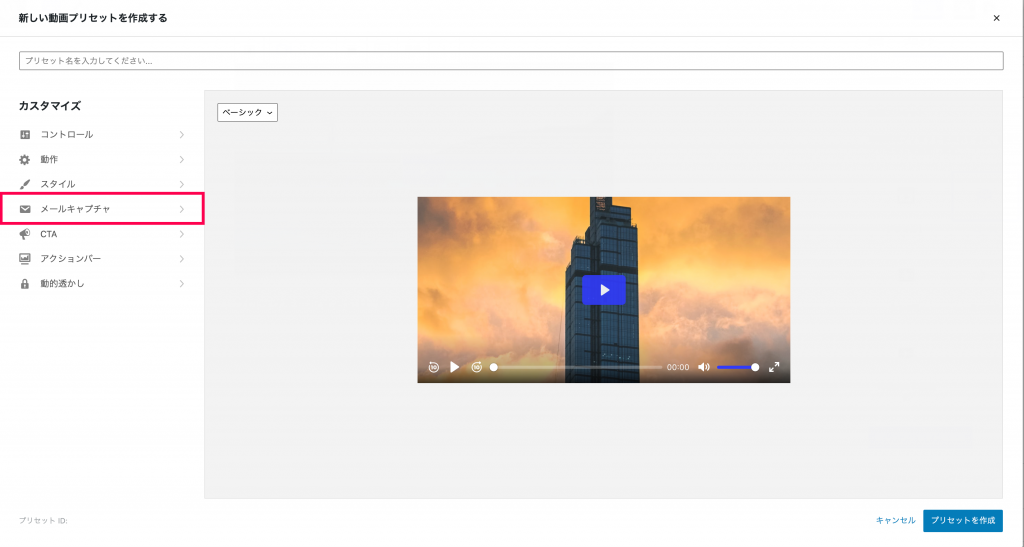The height and width of the screenshot is (547, 1024).
Task: Expand the メールキャプチャ chevron
Action: pos(182,209)
